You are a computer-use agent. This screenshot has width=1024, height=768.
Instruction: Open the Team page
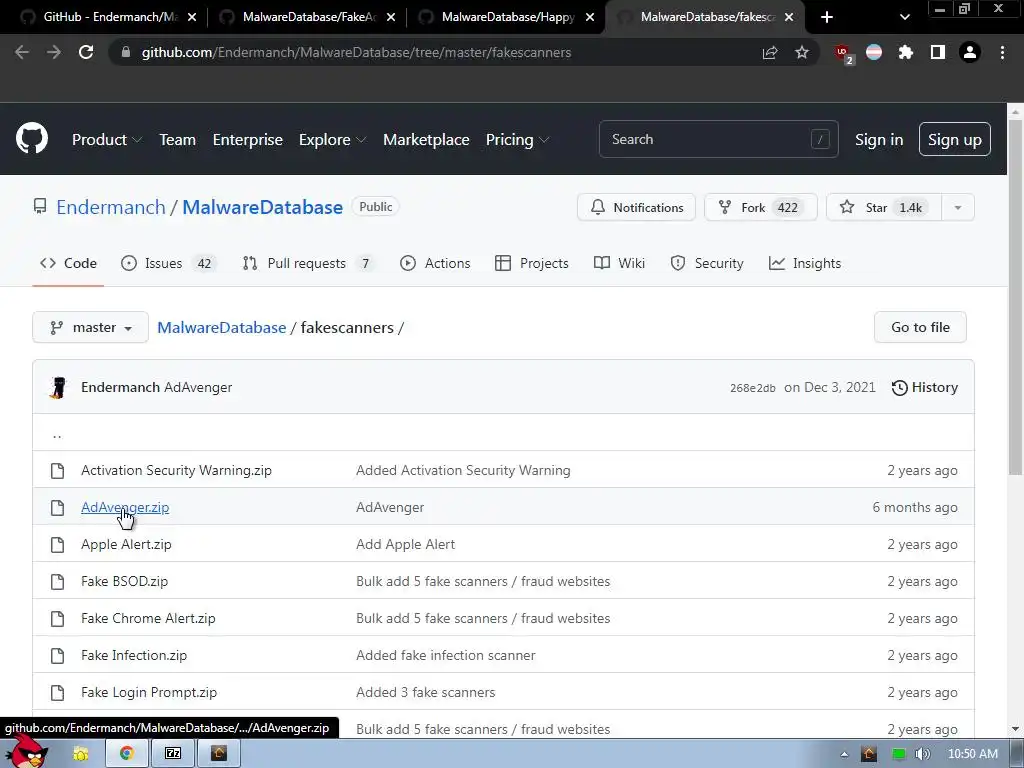tap(178, 139)
